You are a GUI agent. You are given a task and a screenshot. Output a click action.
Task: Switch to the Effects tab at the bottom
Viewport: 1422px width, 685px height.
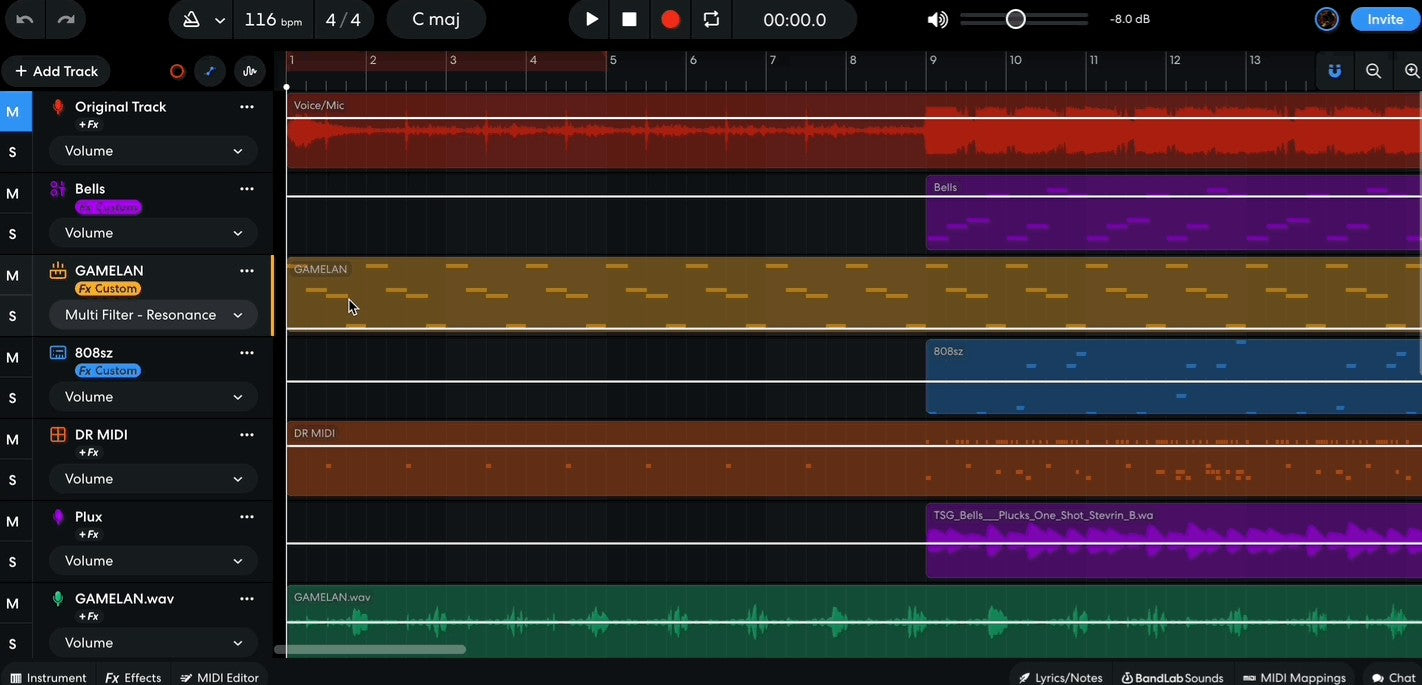(133, 677)
